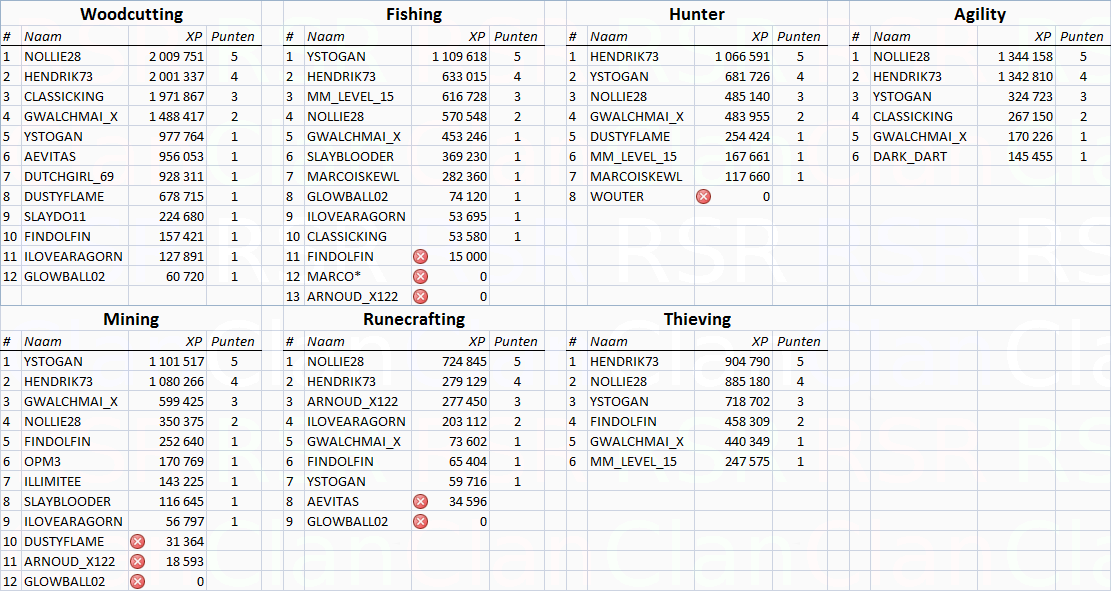Click red X icon beside AEVITAS in Runecrafting
This screenshot has width=1111, height=591.
pos(420,502)
